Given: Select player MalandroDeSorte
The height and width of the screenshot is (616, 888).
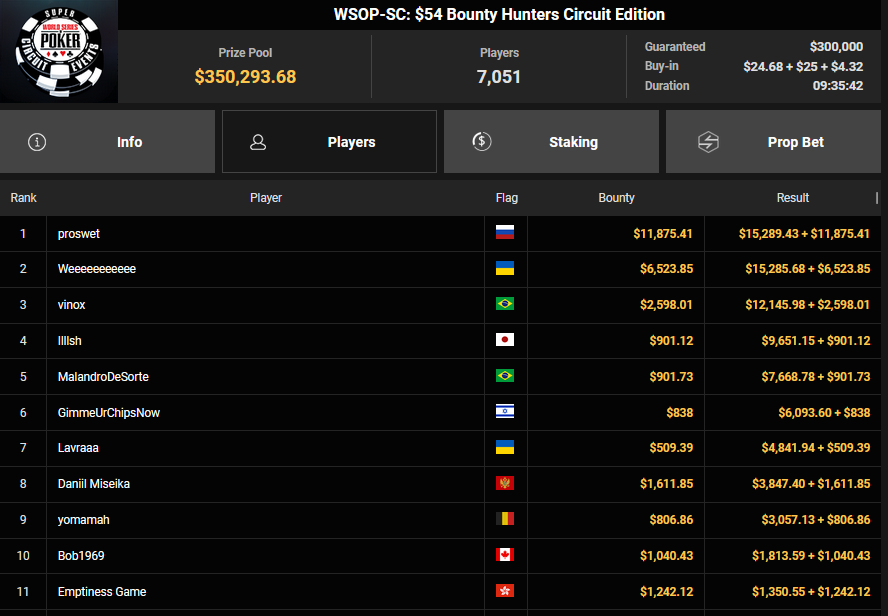Looking at the screenshot, I should [x=103, y=377].
